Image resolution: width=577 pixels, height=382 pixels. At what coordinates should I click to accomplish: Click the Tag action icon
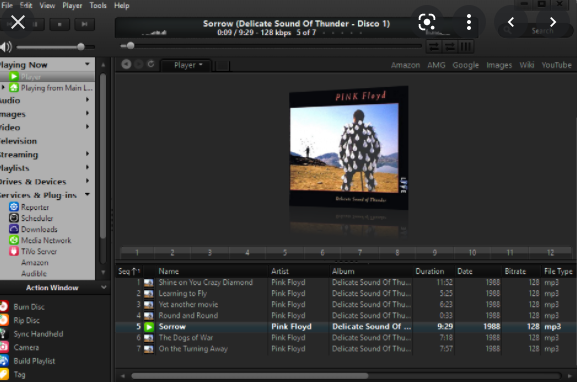[x=4, y=374]
